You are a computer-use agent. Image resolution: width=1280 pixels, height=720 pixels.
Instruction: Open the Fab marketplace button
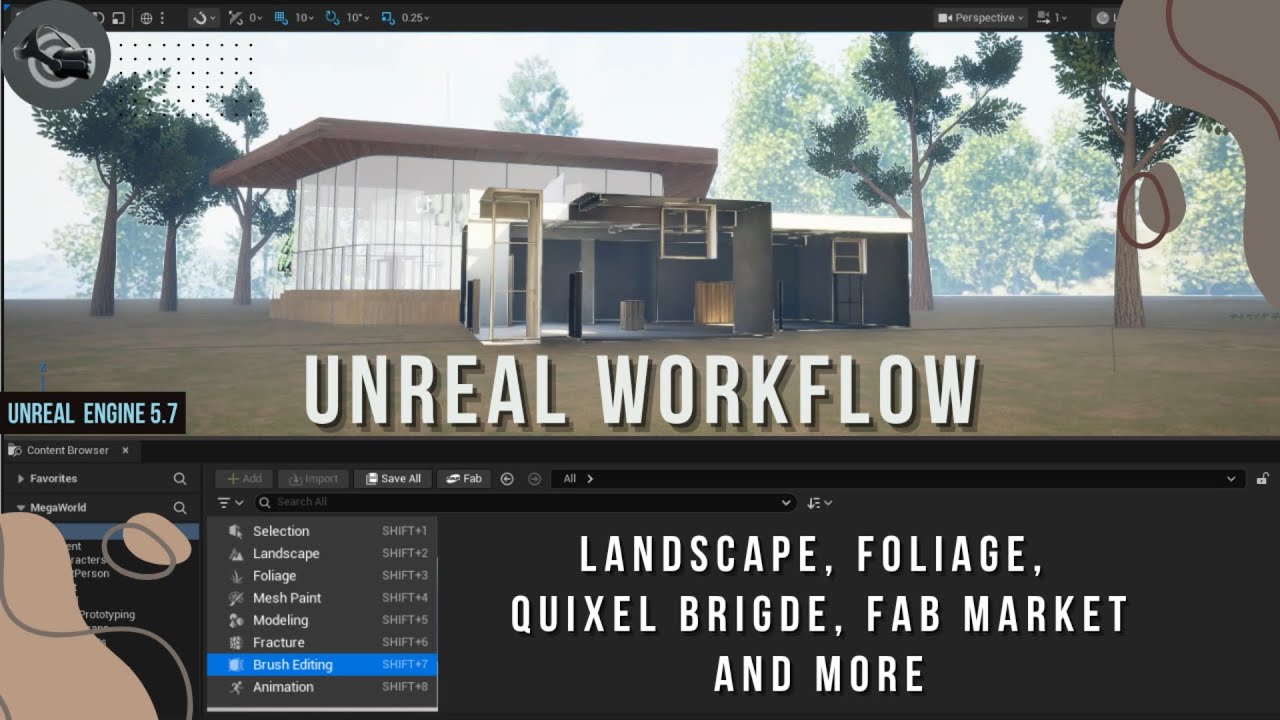pyautogui.click(x=463, y=479)
